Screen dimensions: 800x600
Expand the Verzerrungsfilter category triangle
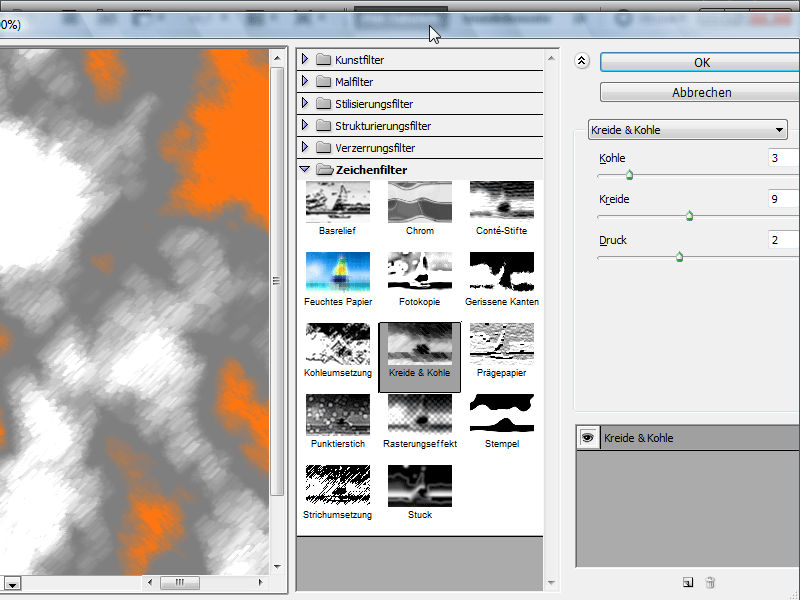click(305, 147)
